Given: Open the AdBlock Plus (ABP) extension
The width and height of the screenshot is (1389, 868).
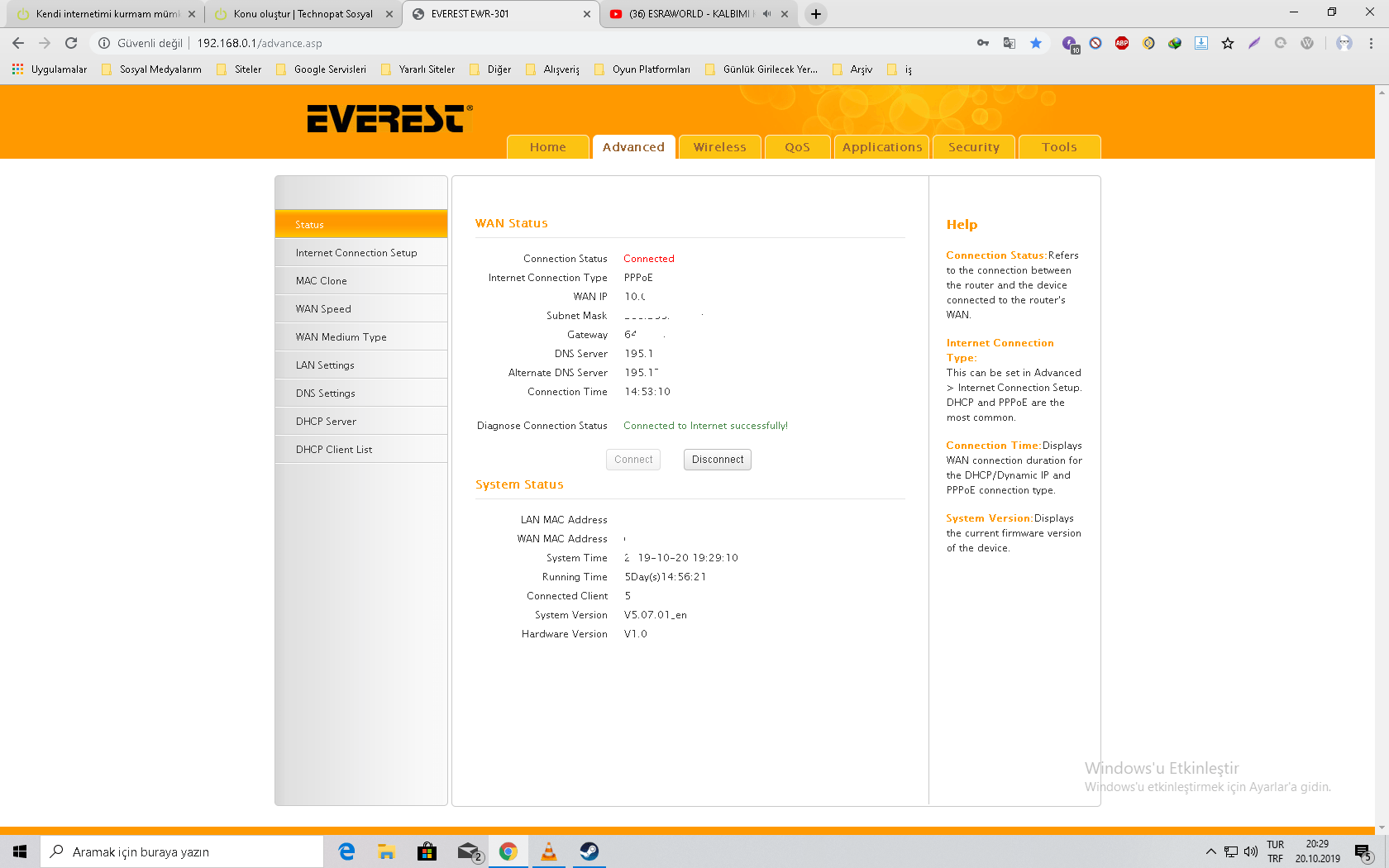Looking at the screenshot, I should [x=1122, y=43].
